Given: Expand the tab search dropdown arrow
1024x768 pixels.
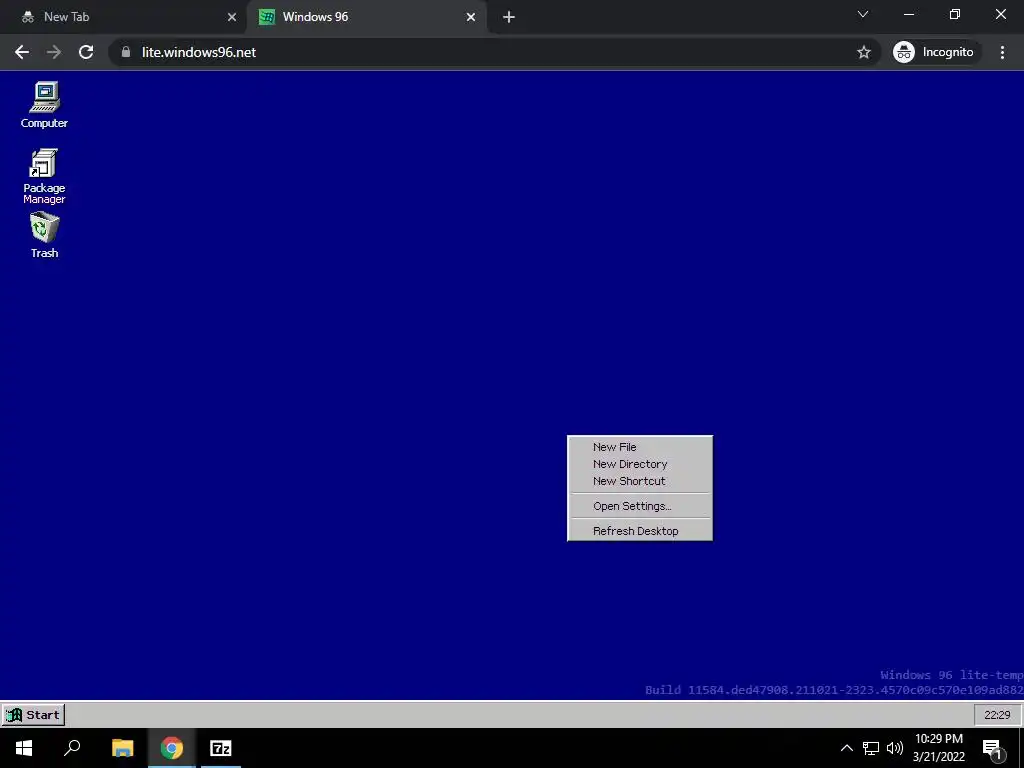Looking at the screenshot, I should point(863,14).
